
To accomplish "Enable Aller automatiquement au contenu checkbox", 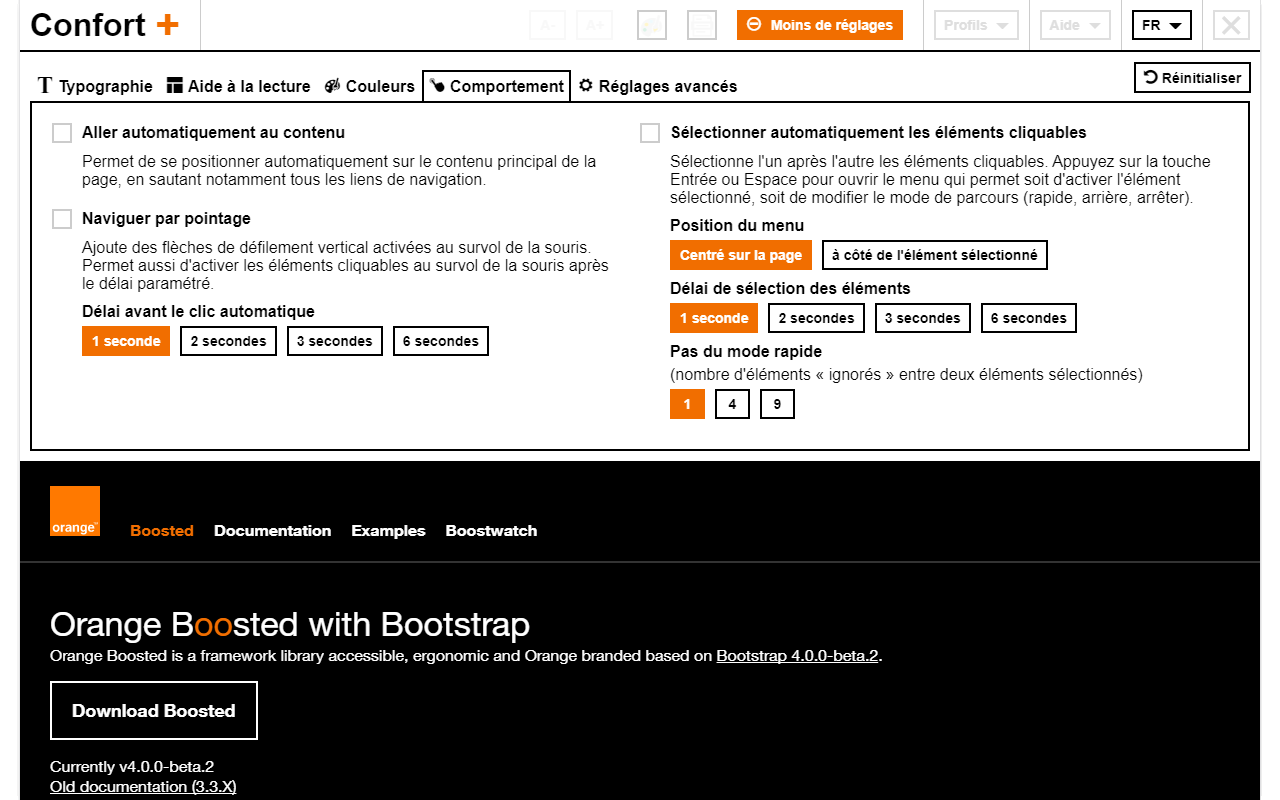I will tap(62, 133).
